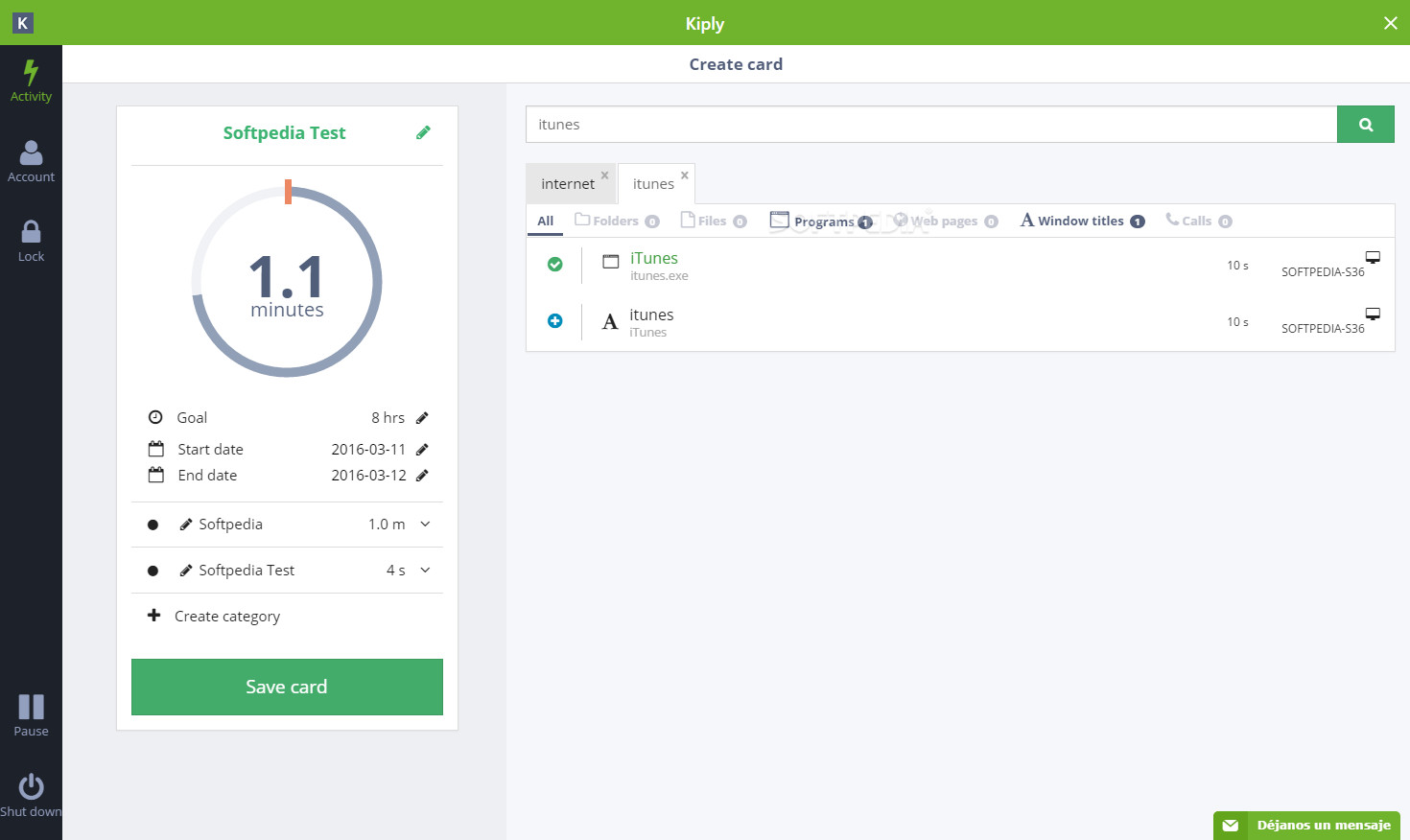Select the Window titles filter tab

[x=1082, y=222]
